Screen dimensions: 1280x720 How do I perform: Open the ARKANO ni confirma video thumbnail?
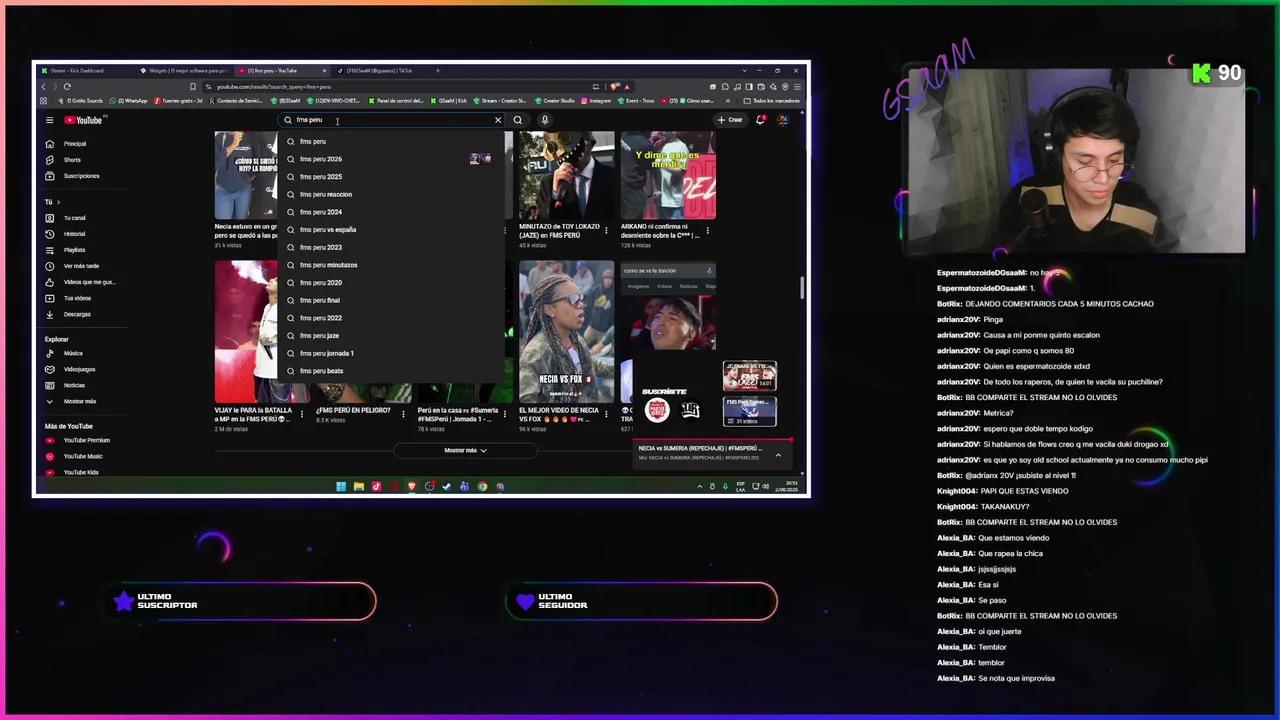(668, 175)
